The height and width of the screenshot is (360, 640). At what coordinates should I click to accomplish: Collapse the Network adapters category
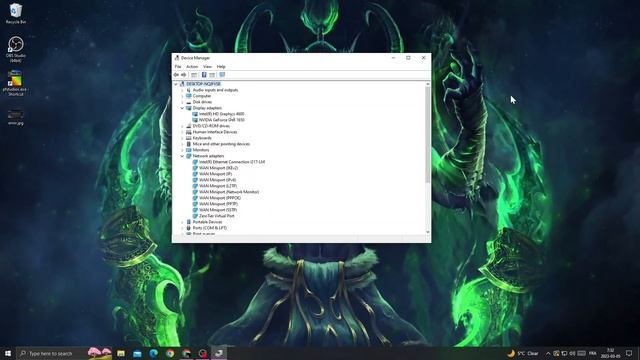pyautogui.click(x=182, y=156)
